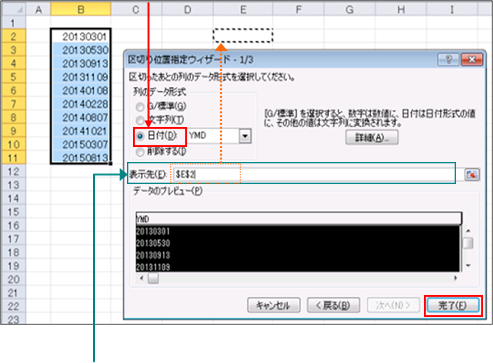This screenshot has width=493, height=363.
Task: Click the select-all corner of the worksheet
Action: point(13,9)
